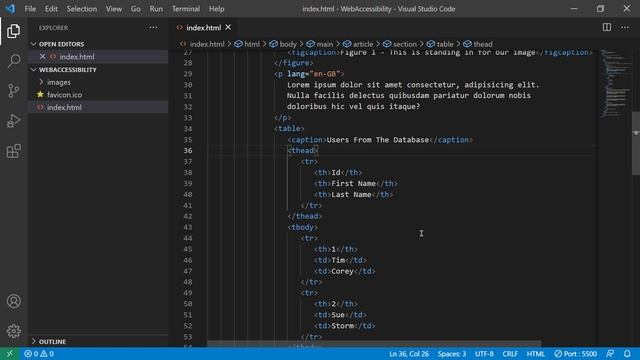This screenshot has height=360, width=640.
Task: Open the notifications bell icon
Action: (627, 354)
